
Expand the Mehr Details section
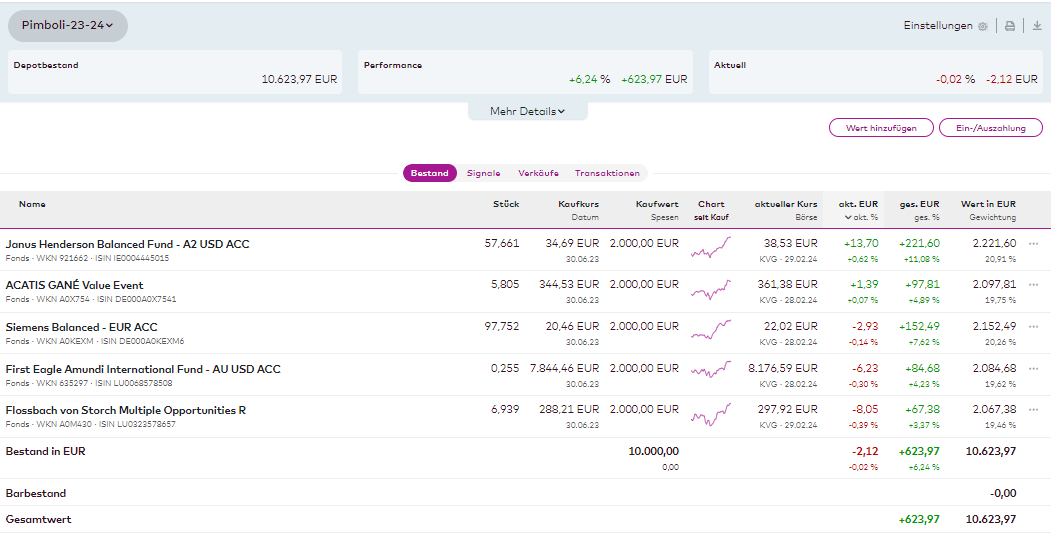[527, 111]
